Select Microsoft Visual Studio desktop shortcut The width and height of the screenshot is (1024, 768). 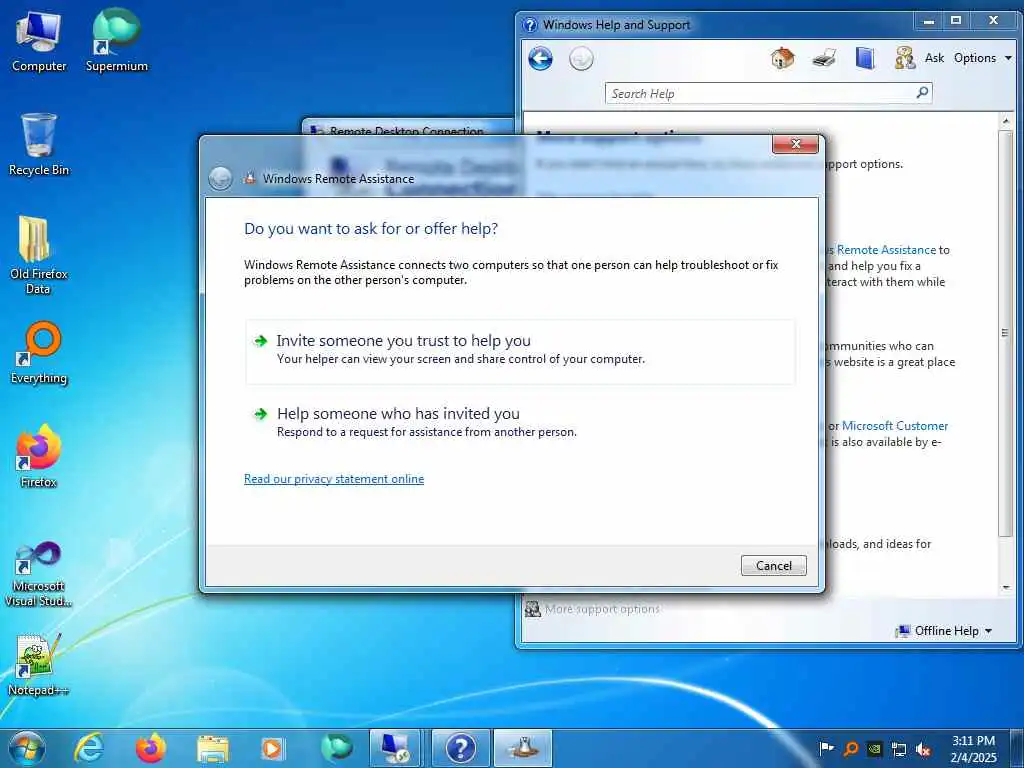[39, 575]
